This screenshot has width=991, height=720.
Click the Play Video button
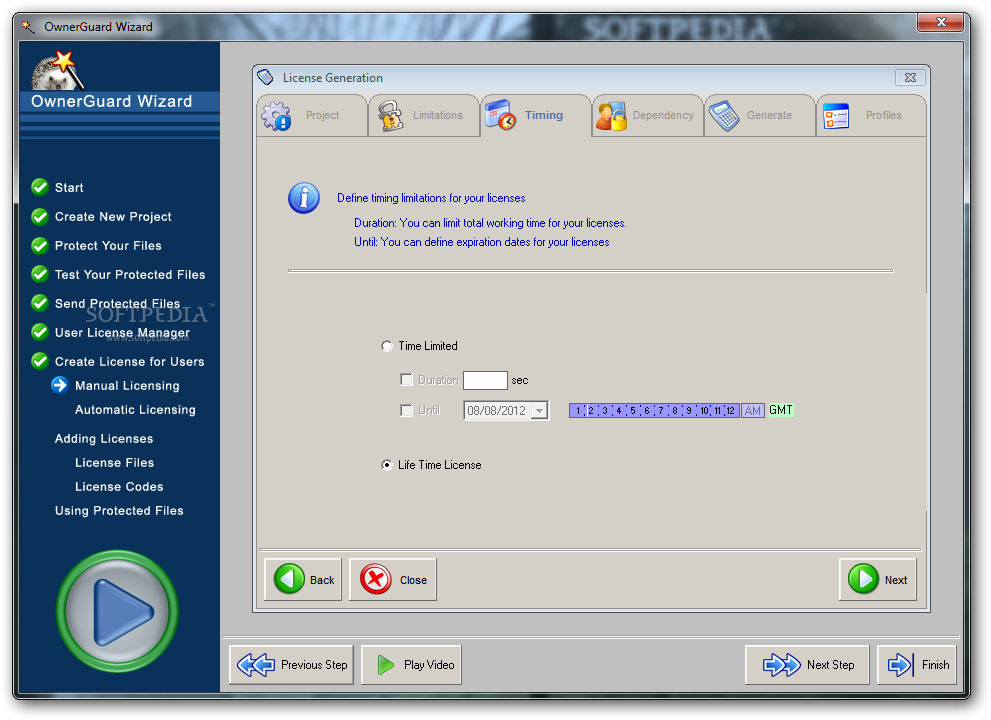[411, 665]
